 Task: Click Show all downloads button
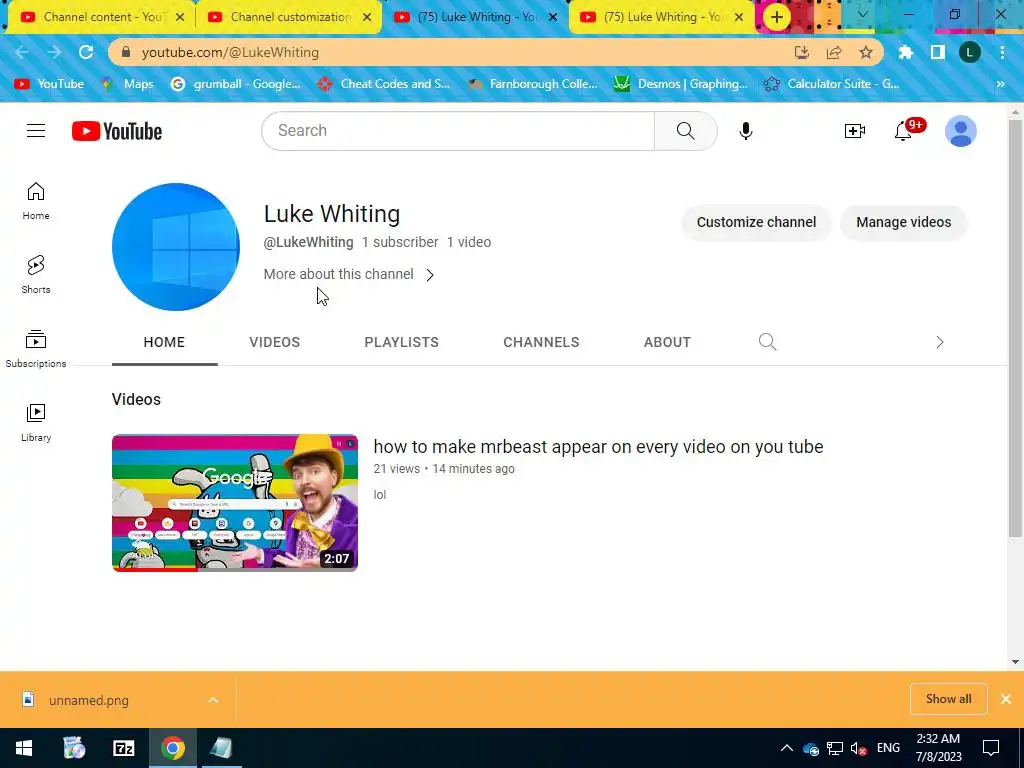click(x=948, y=699)
